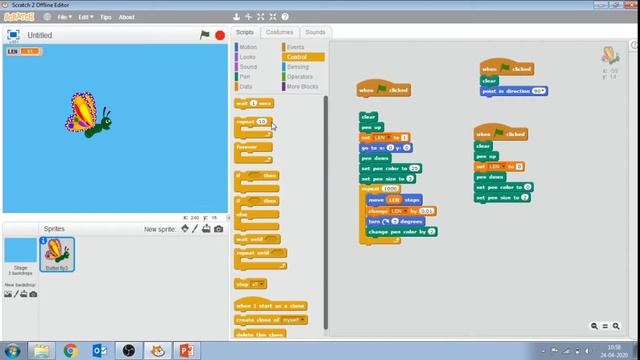This screenshot has width=640, height=360.
Task: Open Chrome from taskbar
Action: click(71, 351)
